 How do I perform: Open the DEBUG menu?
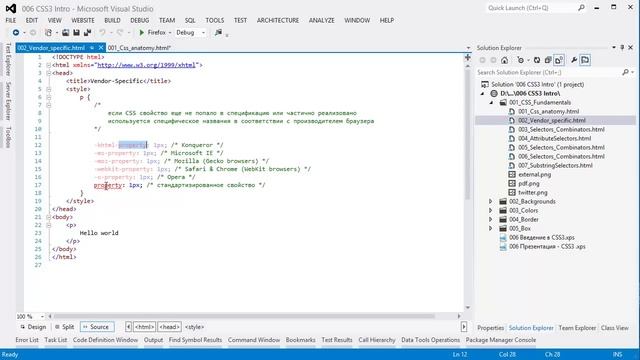140,20
